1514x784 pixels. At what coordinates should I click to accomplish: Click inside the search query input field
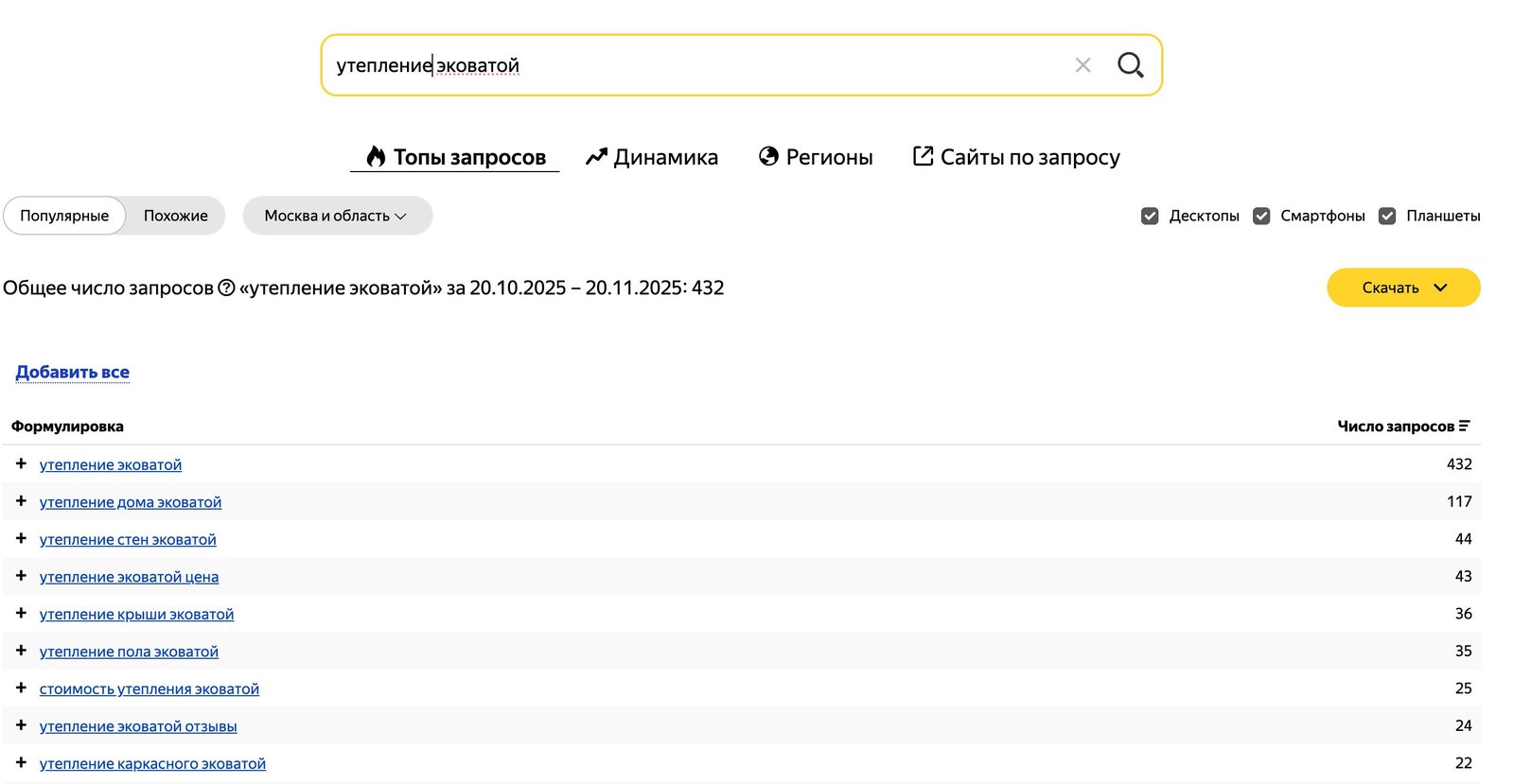click(757, 65)
